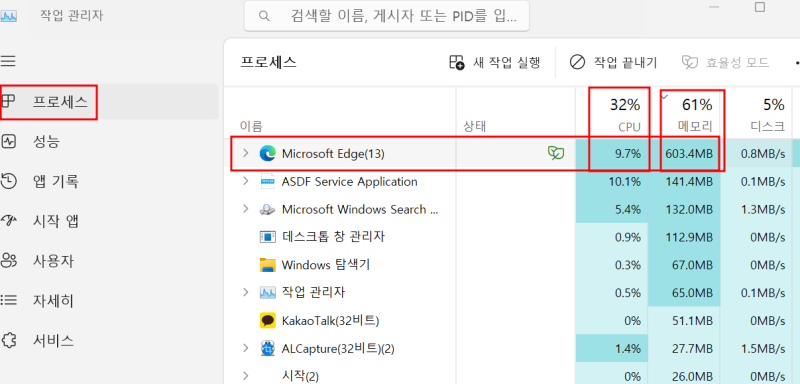Image resolution: width=800 pixels, height=384 pixels.
Task: Open the hamburger navigation menu
Action: coord(8,62)
